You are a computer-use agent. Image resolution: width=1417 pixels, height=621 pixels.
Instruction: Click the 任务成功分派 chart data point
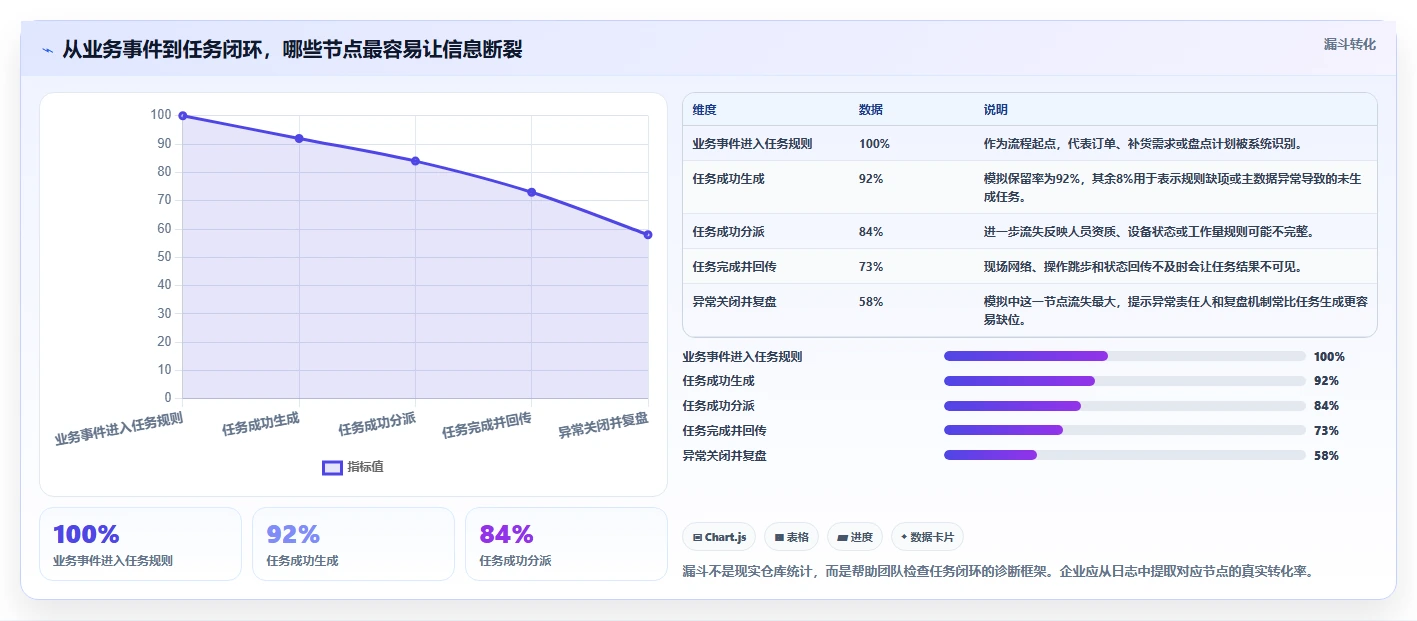click(x=415, y=161)
